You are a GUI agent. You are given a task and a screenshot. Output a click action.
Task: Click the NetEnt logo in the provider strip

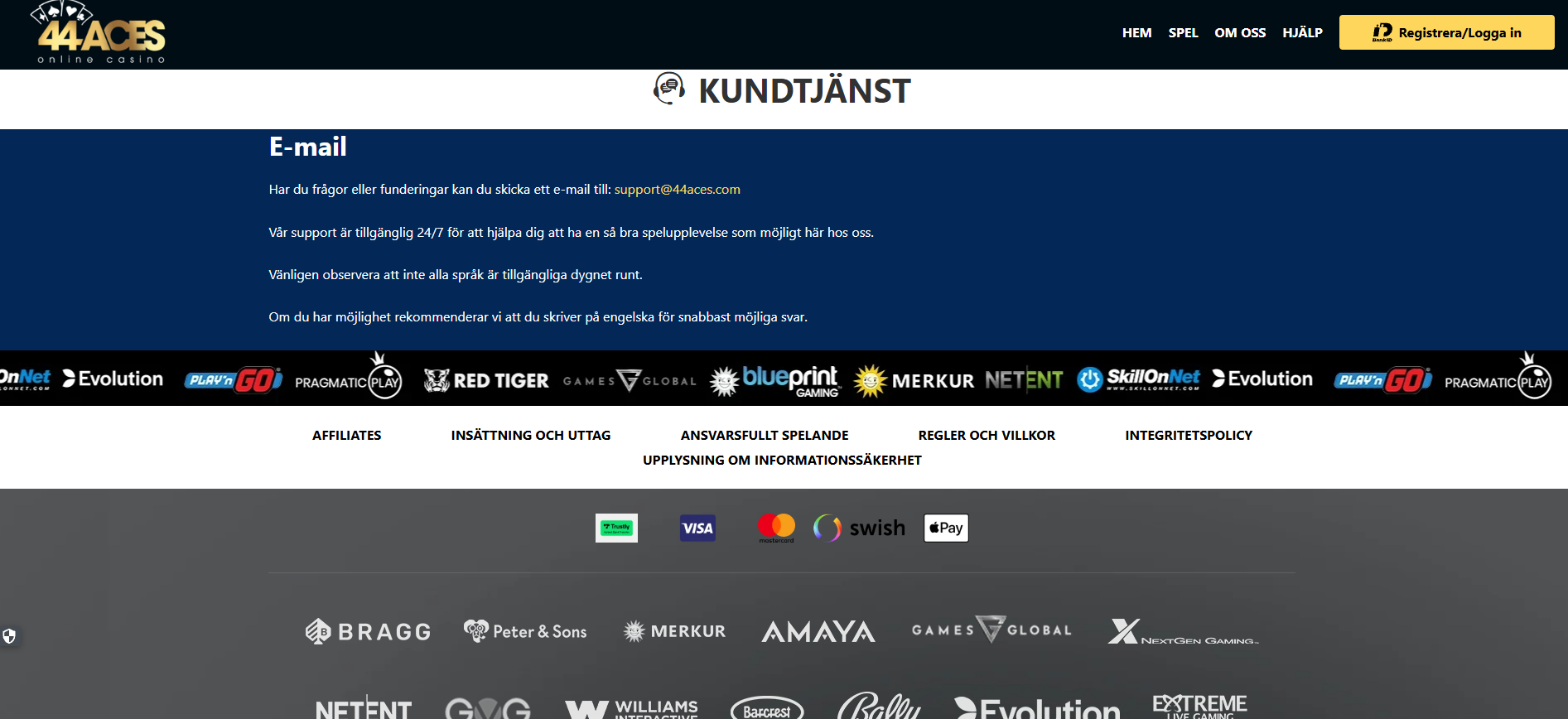click(1024, 379)
